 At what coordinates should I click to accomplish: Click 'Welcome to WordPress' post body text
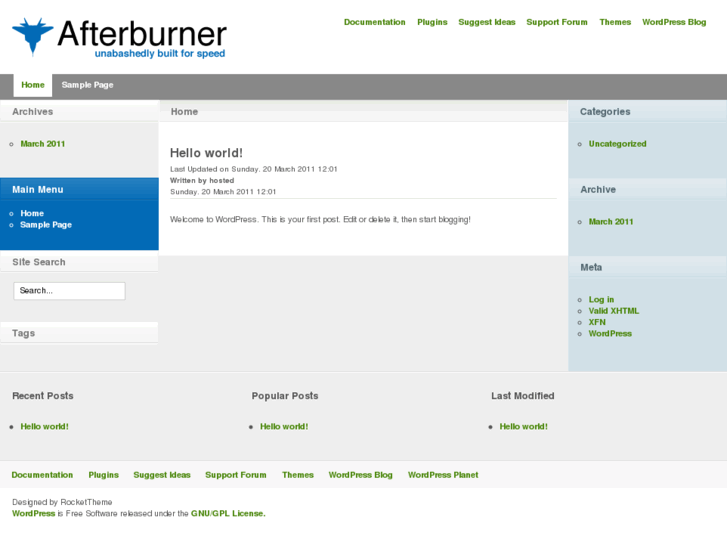coord(320,220)
